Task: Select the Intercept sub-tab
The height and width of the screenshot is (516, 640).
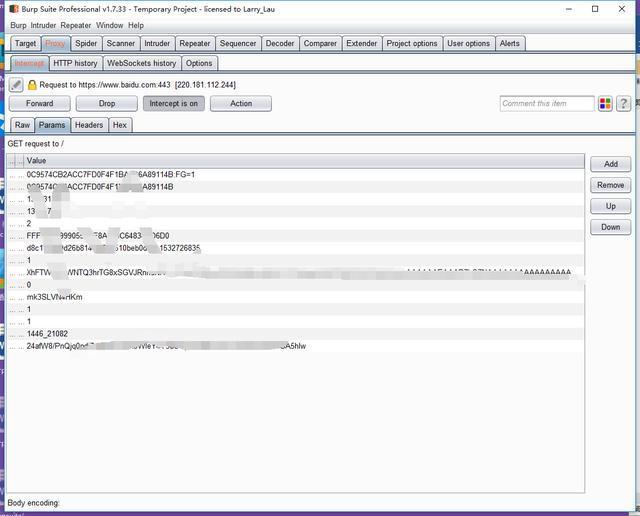Action: (x=29, y=63)
